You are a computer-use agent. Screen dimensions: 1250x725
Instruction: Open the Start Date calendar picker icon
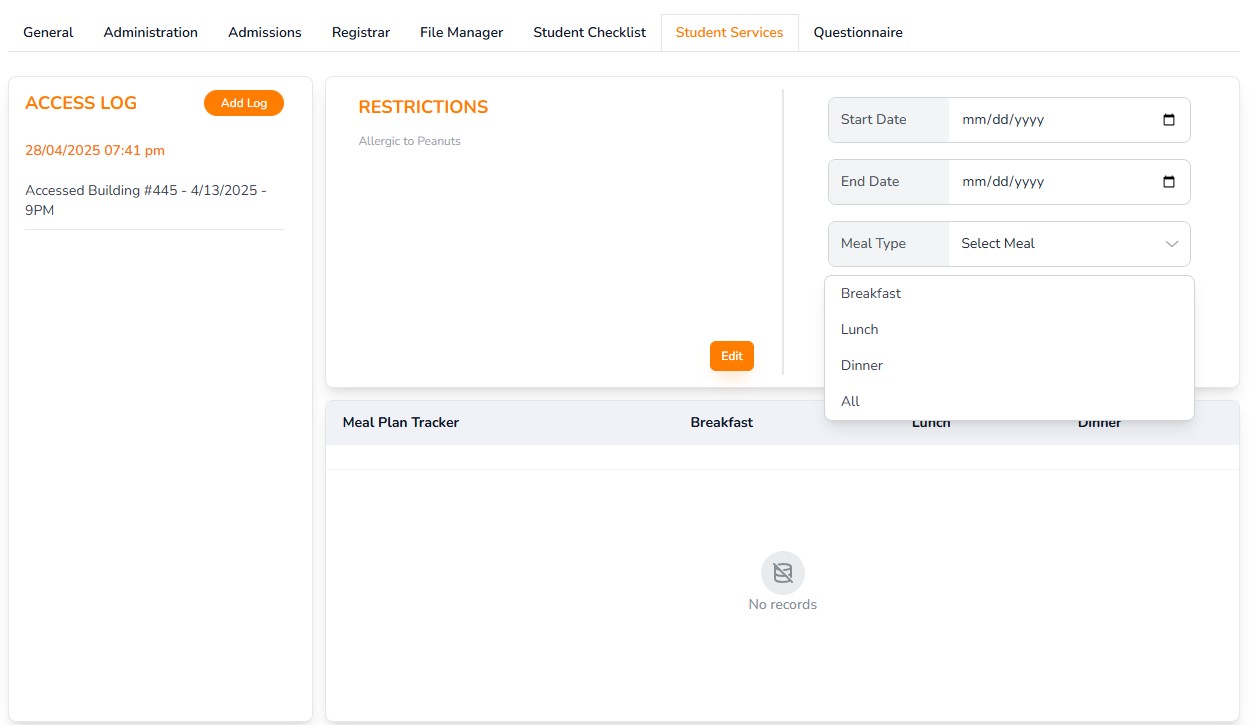tap(1168, 119)
